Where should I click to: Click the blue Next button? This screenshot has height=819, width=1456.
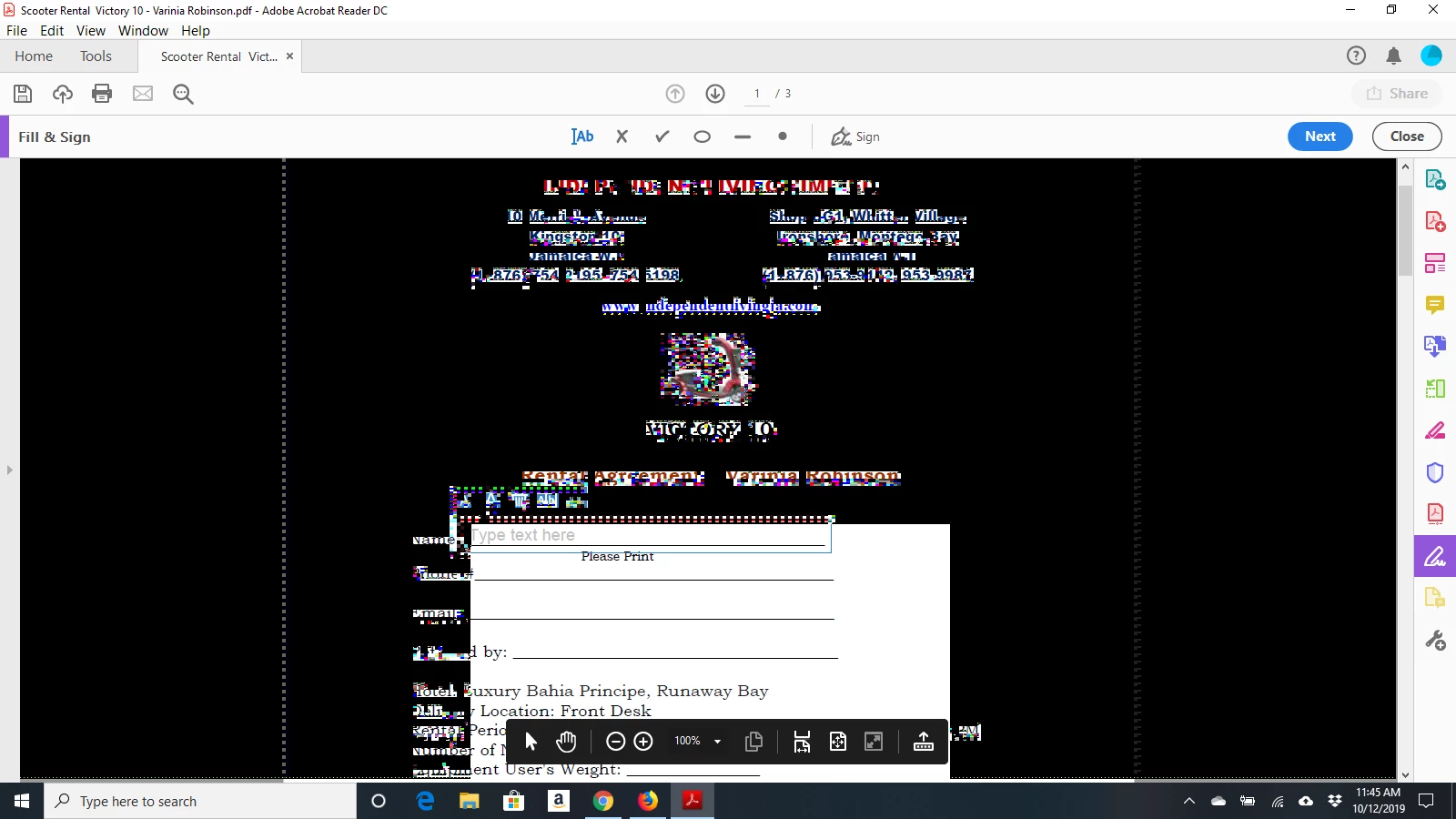coord(1320,136)
